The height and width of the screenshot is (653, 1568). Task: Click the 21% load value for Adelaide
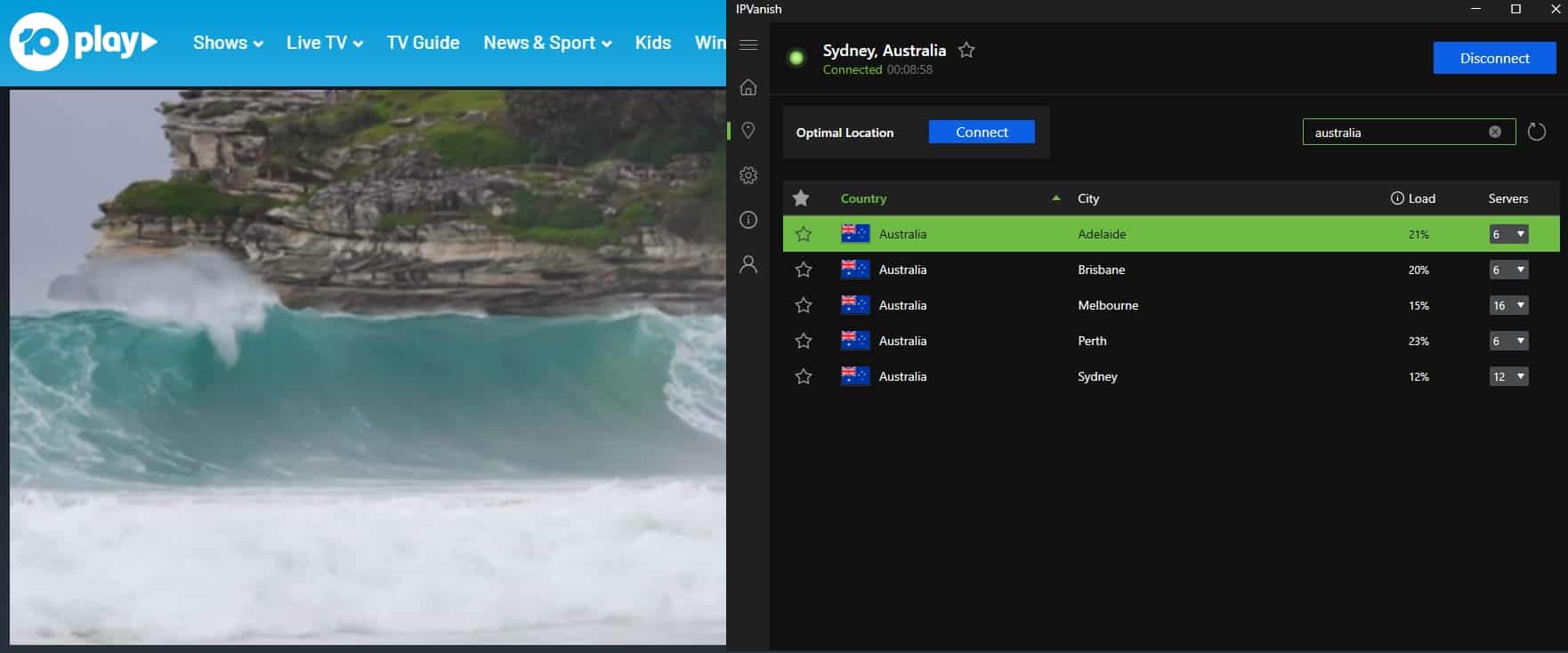(1418, 234)
